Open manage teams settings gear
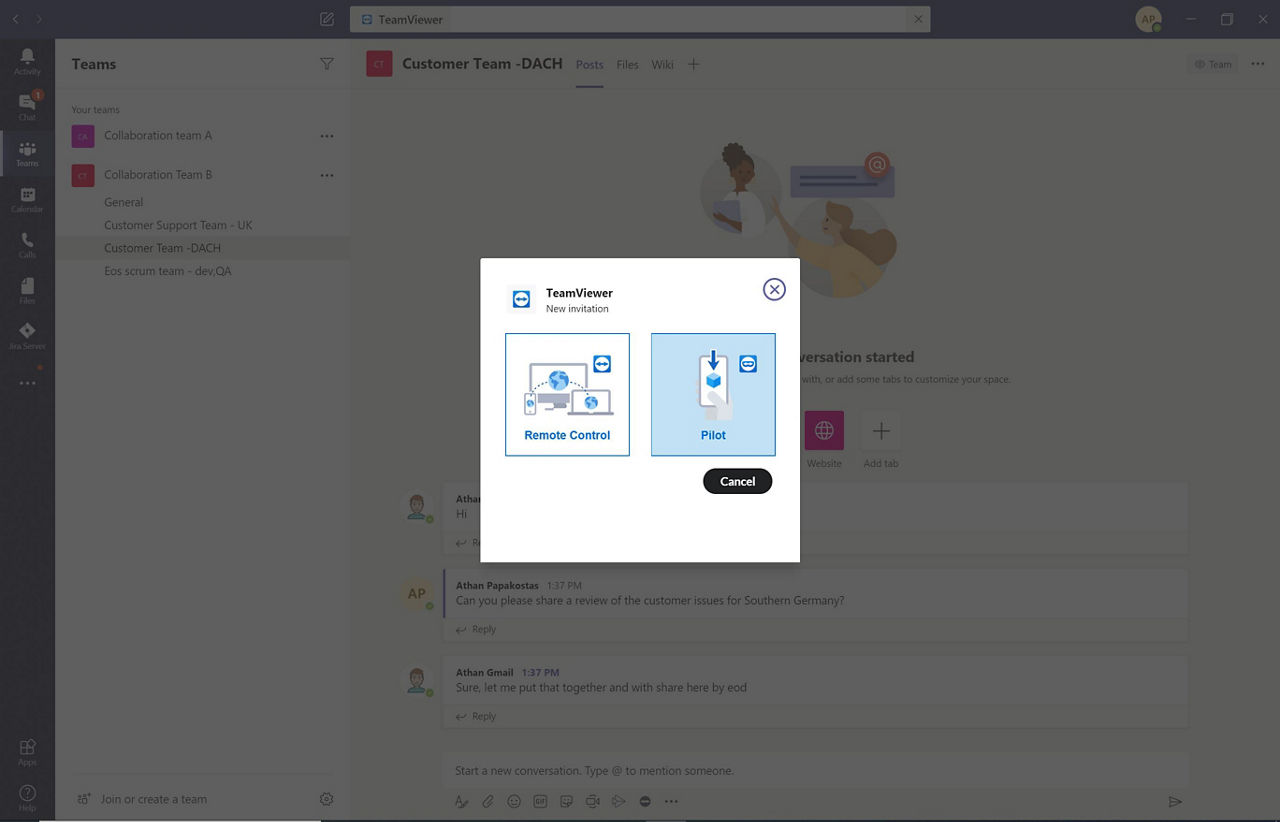The height and width of the screenshot is (822, 1280). coord(326,799)
